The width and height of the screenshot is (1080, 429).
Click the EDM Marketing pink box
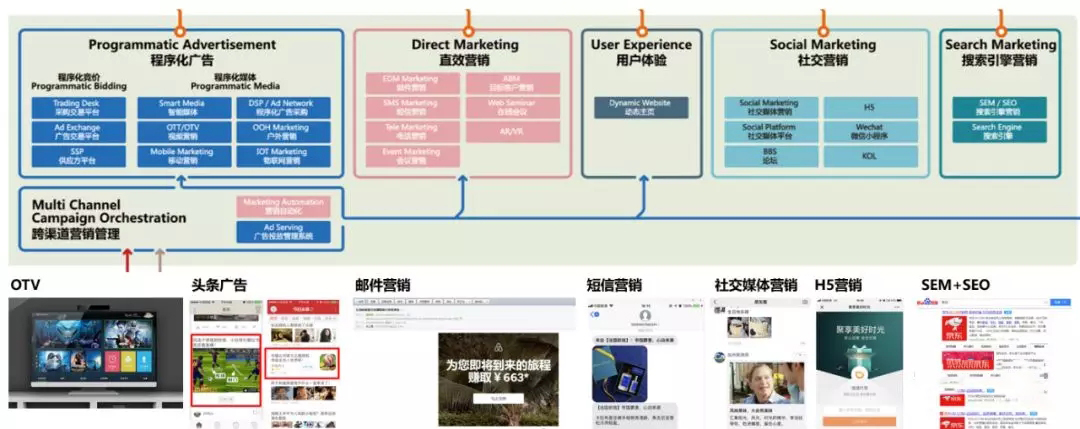point(410,83)
